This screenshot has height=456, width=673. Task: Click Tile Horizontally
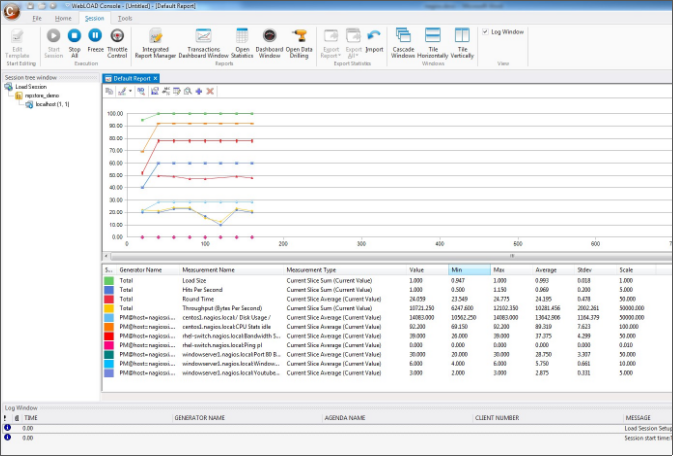pyautogui.click(x=433, y=43)
